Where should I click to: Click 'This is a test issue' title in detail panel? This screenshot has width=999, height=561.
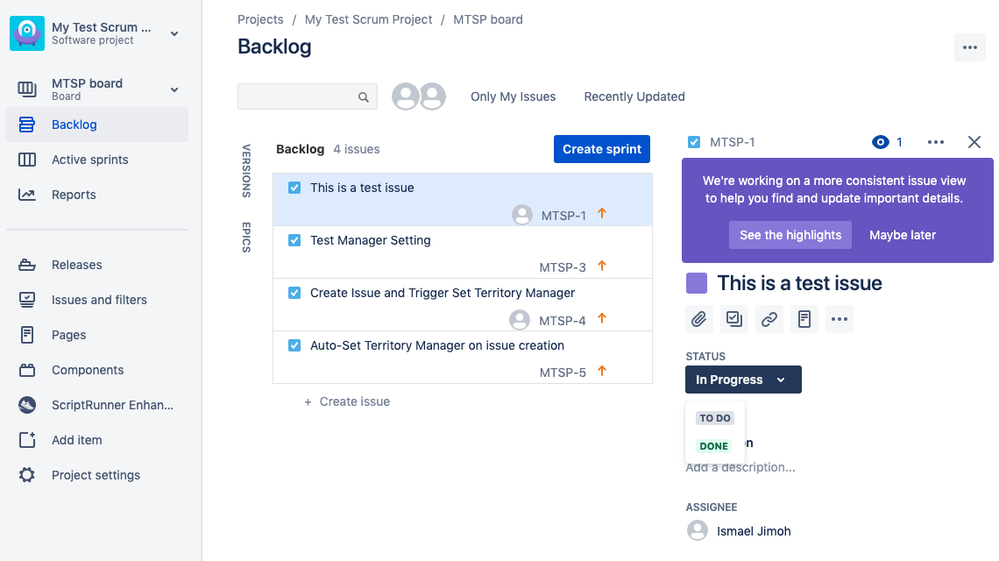pyautogui.click(x=800, y=283)
